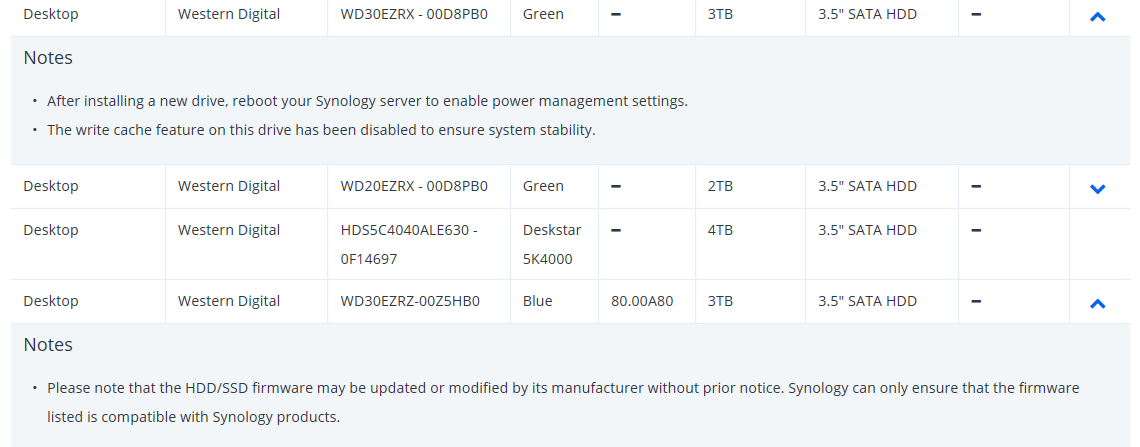Image resolution: width=1140 pixels, height=447 pixels.
Task: Collapse notes for WD30EZRZ-00Z5HB0 row
Action: click(x=1097, y=303)
